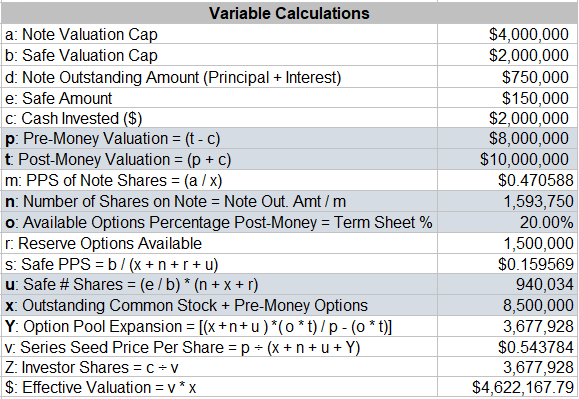Click the $750,000 note outstanding amount cell
The image size is (579, 399).
coord(507,77)
